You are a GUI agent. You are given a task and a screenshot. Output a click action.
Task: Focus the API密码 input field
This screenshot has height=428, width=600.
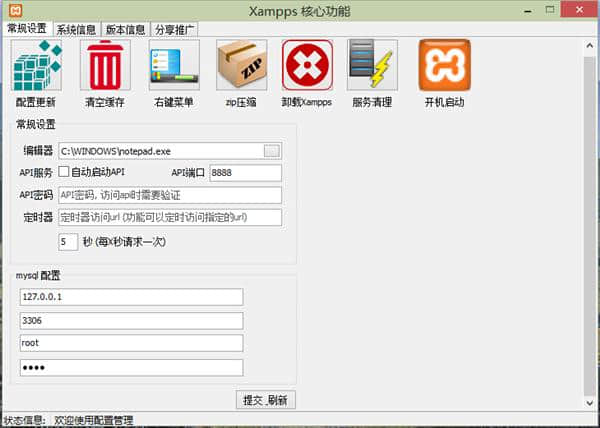point(170,195)
